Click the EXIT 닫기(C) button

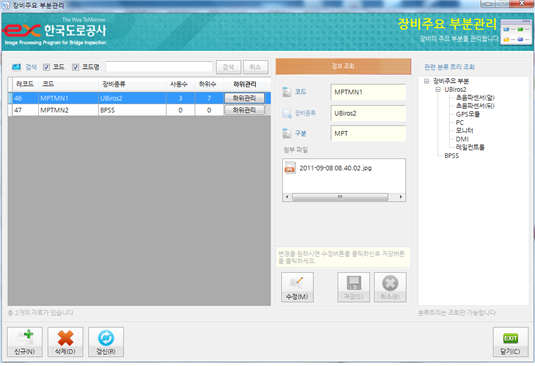pos(510,342)
